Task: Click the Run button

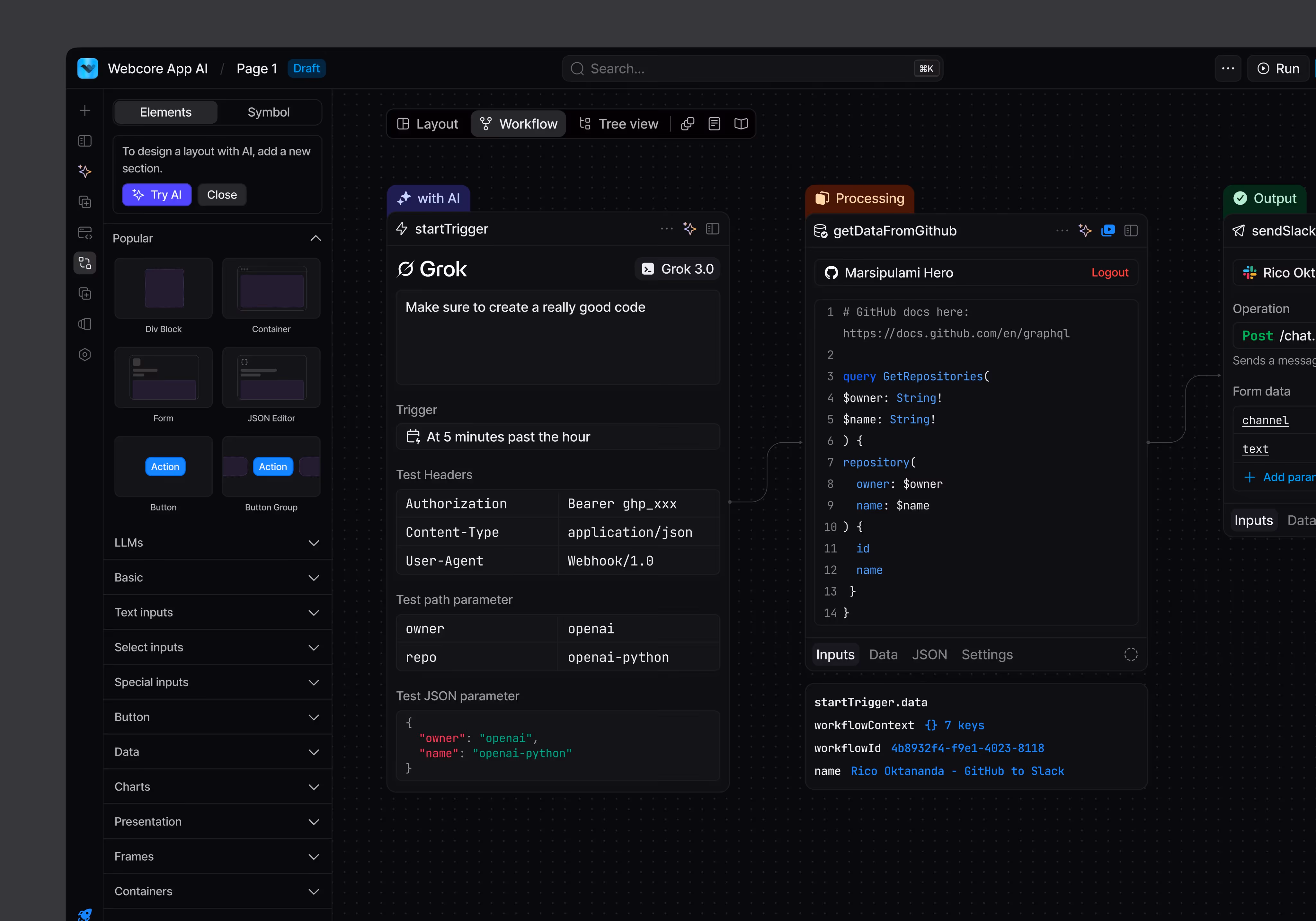Action: (1278, 68)
